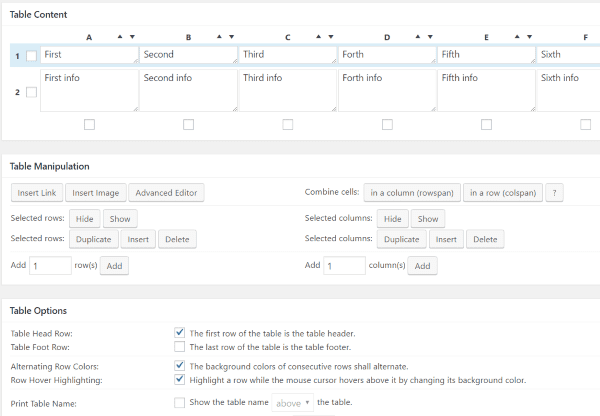Select row 1 checkbox
Screen dimensions: 600x416
(31, 56)
